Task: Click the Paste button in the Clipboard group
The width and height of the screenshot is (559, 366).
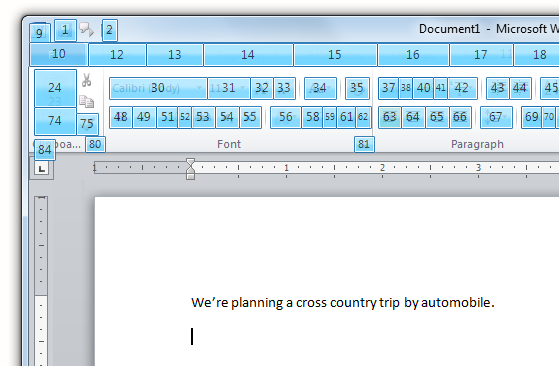Action: click(55, 88)
